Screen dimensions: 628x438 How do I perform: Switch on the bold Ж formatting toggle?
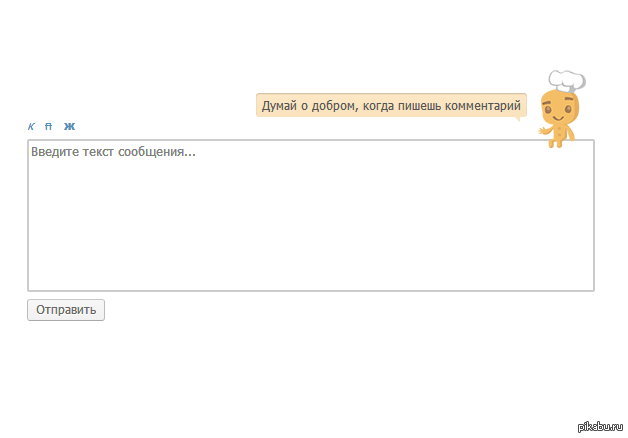click(69, 127)
